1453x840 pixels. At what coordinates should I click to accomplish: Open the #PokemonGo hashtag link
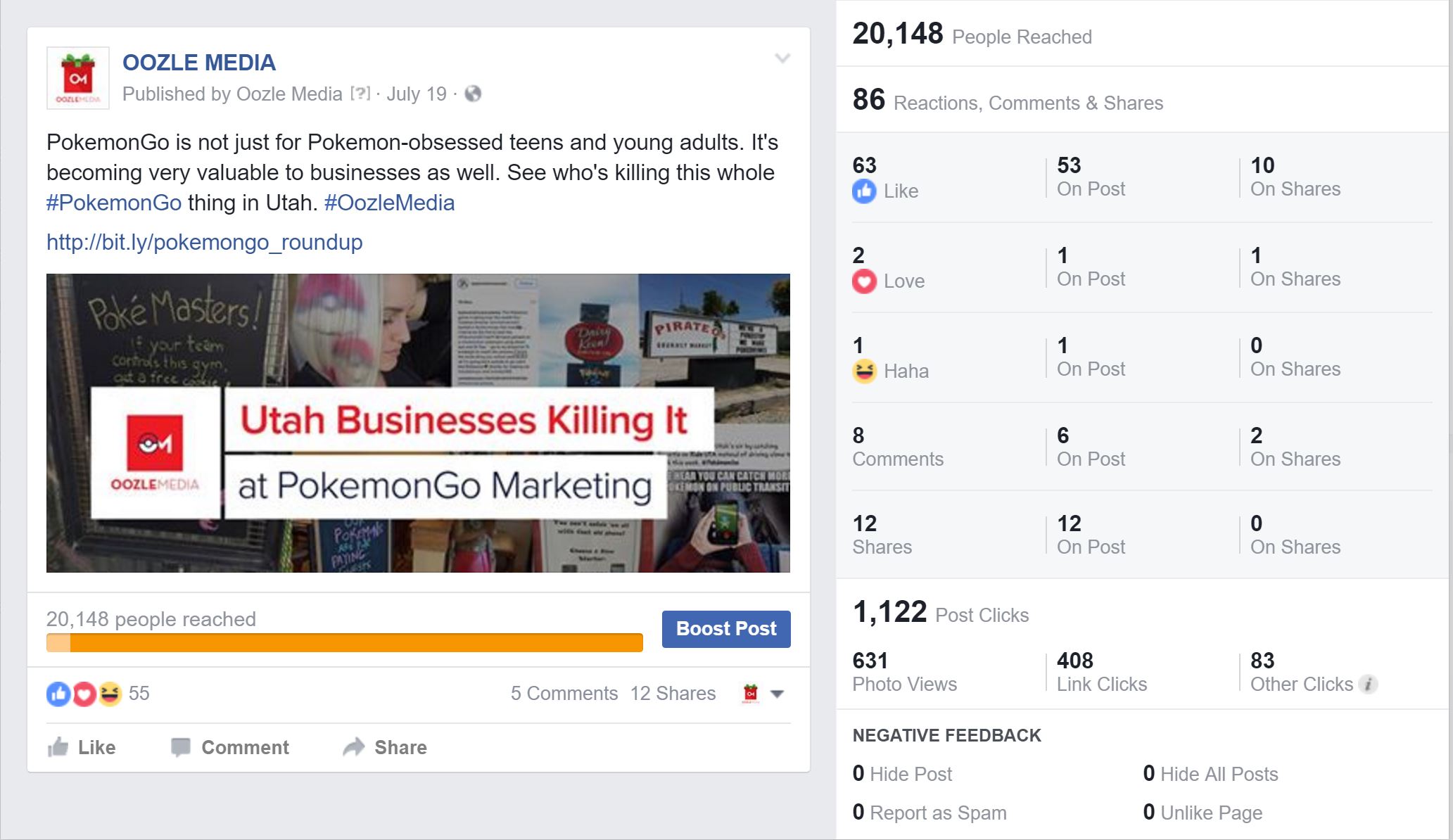point(114,203)
